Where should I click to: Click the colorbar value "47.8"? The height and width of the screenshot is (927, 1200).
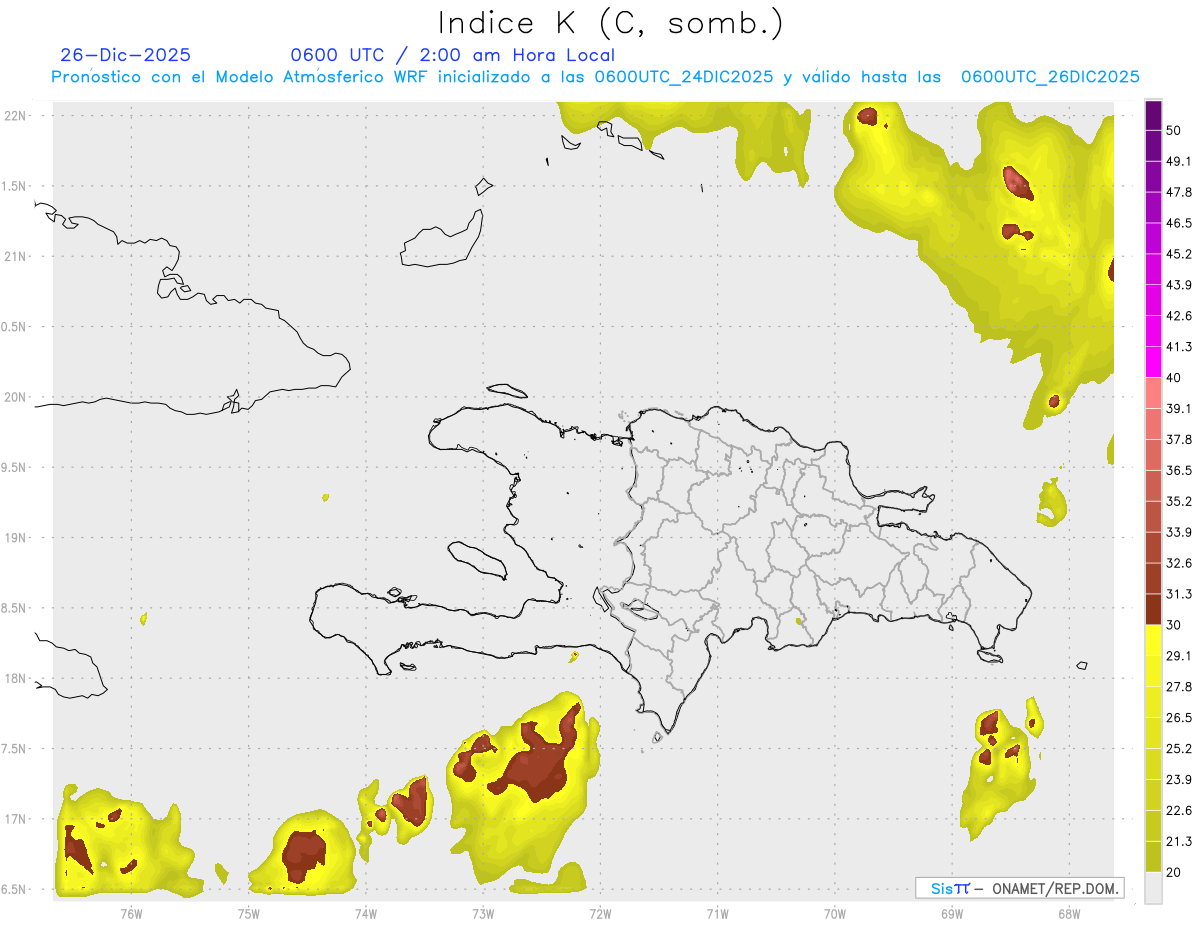tap(1179, 193)
